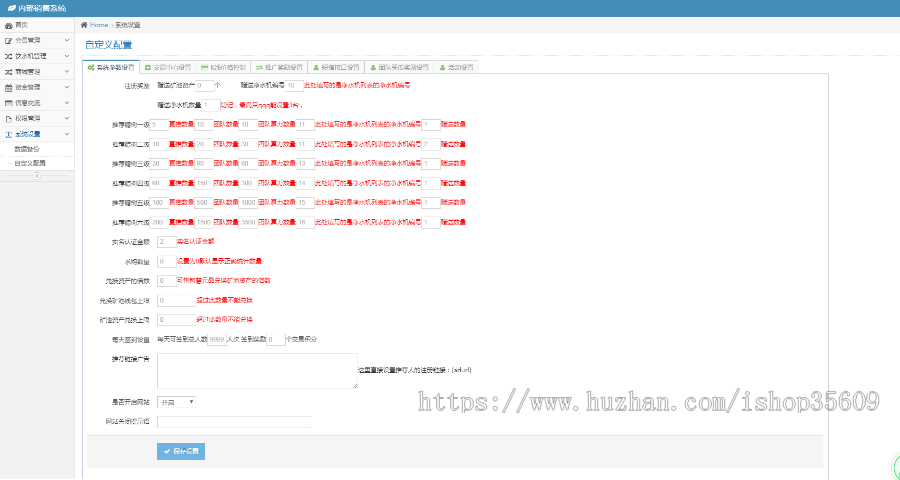
Task: Click the level-five team count field showing 500
Action: (x=204, y=203)
